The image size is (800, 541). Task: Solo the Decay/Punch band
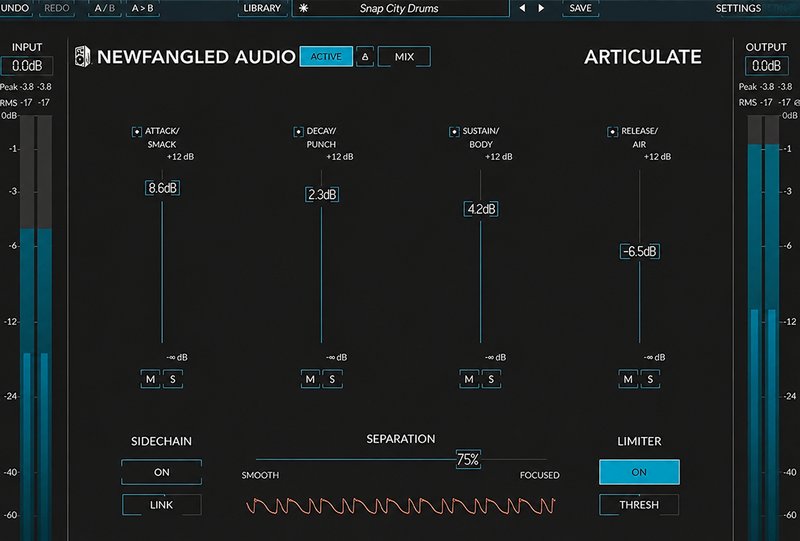pos(332,379)
